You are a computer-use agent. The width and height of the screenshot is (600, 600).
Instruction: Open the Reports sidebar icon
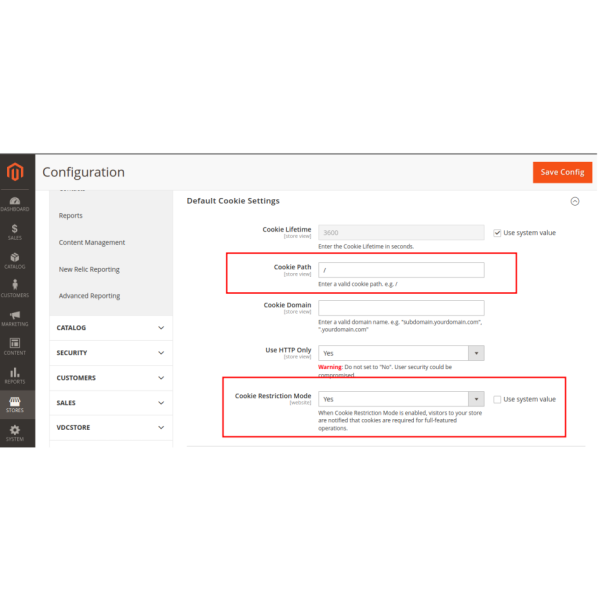15,375
